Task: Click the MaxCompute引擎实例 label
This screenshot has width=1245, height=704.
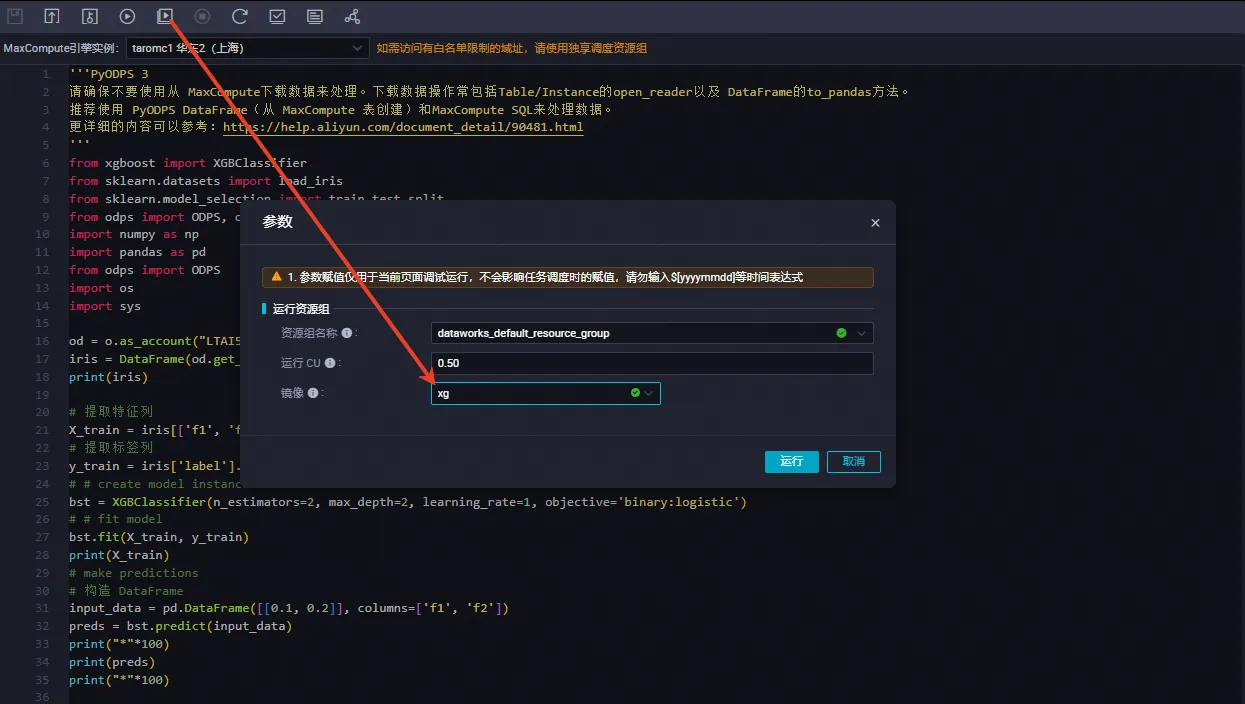Action: tap(62, 48)
